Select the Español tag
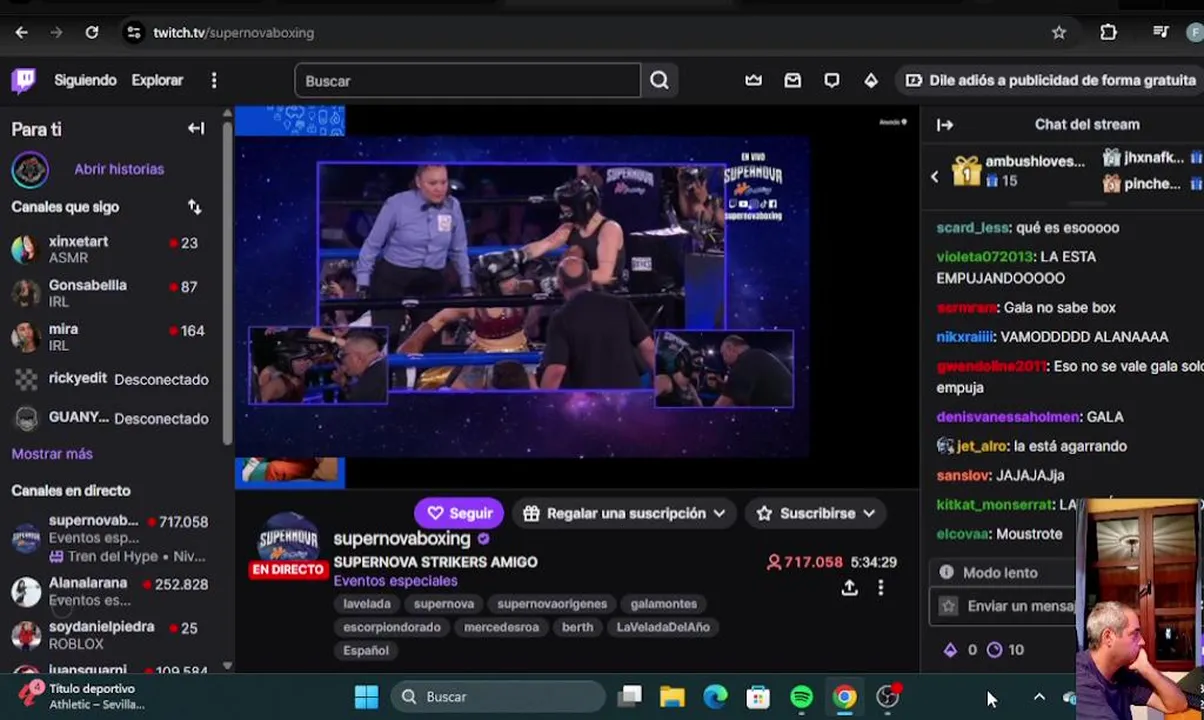Viewport: 1204px width, 720px height. 366,650
